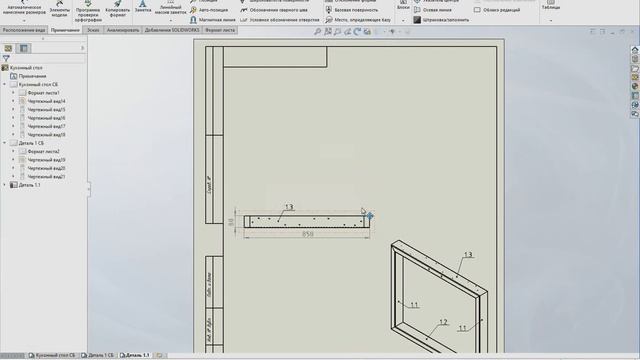640x360 pixels.
Task: Open the folder icon in right task pane
Action: [635, 68]
